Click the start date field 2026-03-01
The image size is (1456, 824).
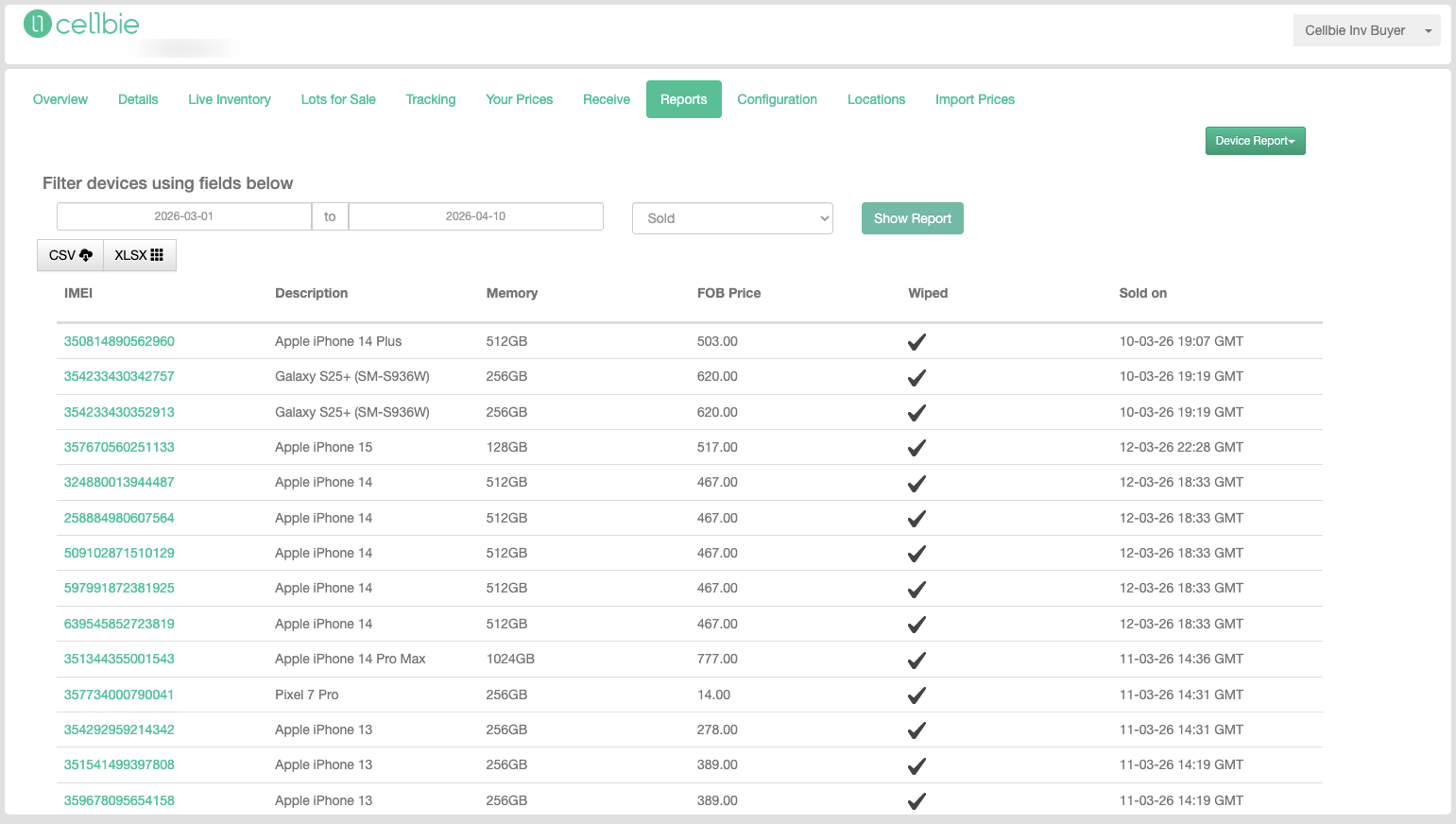click(x=184, y=216)
